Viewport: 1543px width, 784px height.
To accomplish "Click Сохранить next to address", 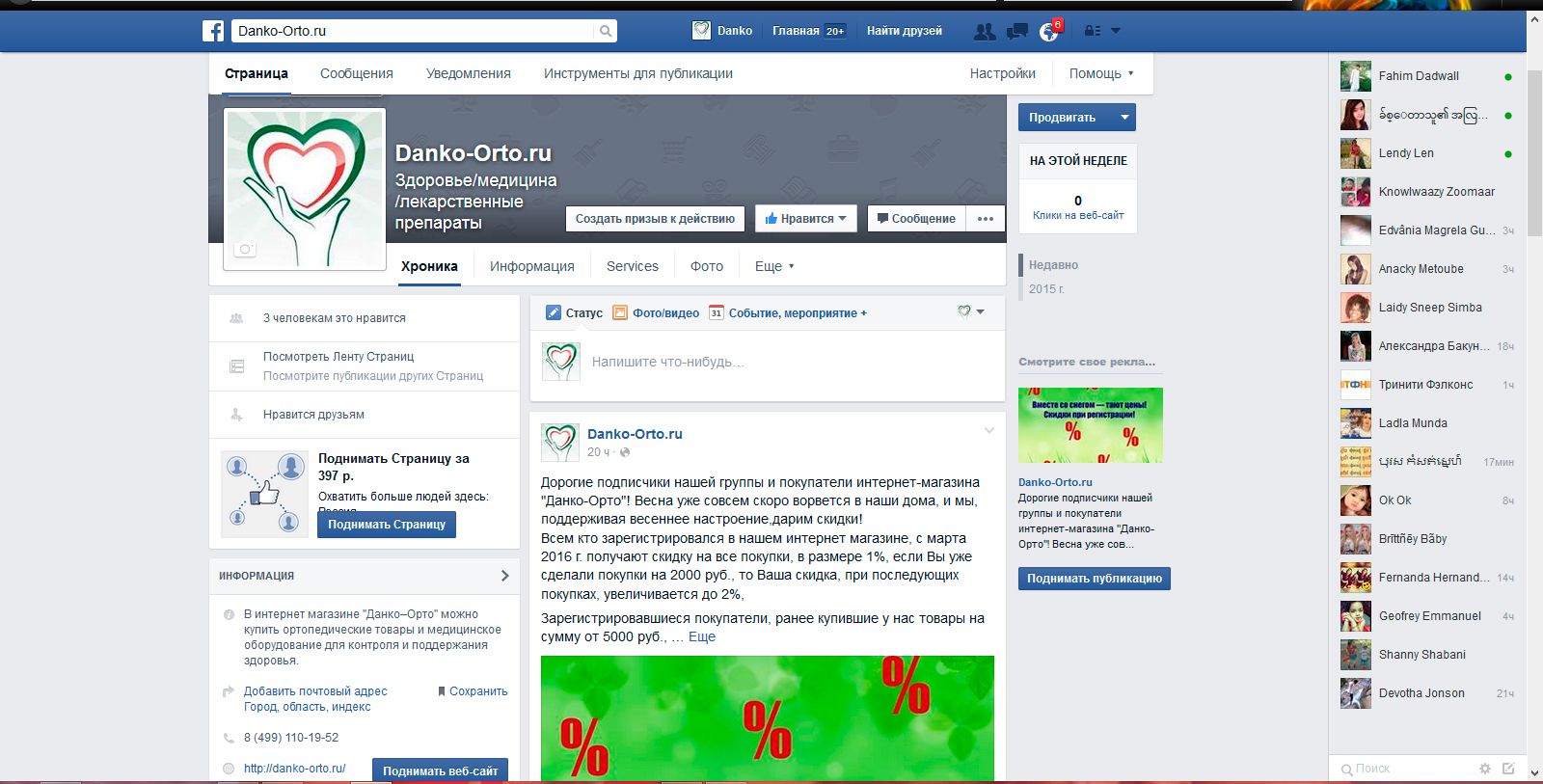I will (473, 691).
